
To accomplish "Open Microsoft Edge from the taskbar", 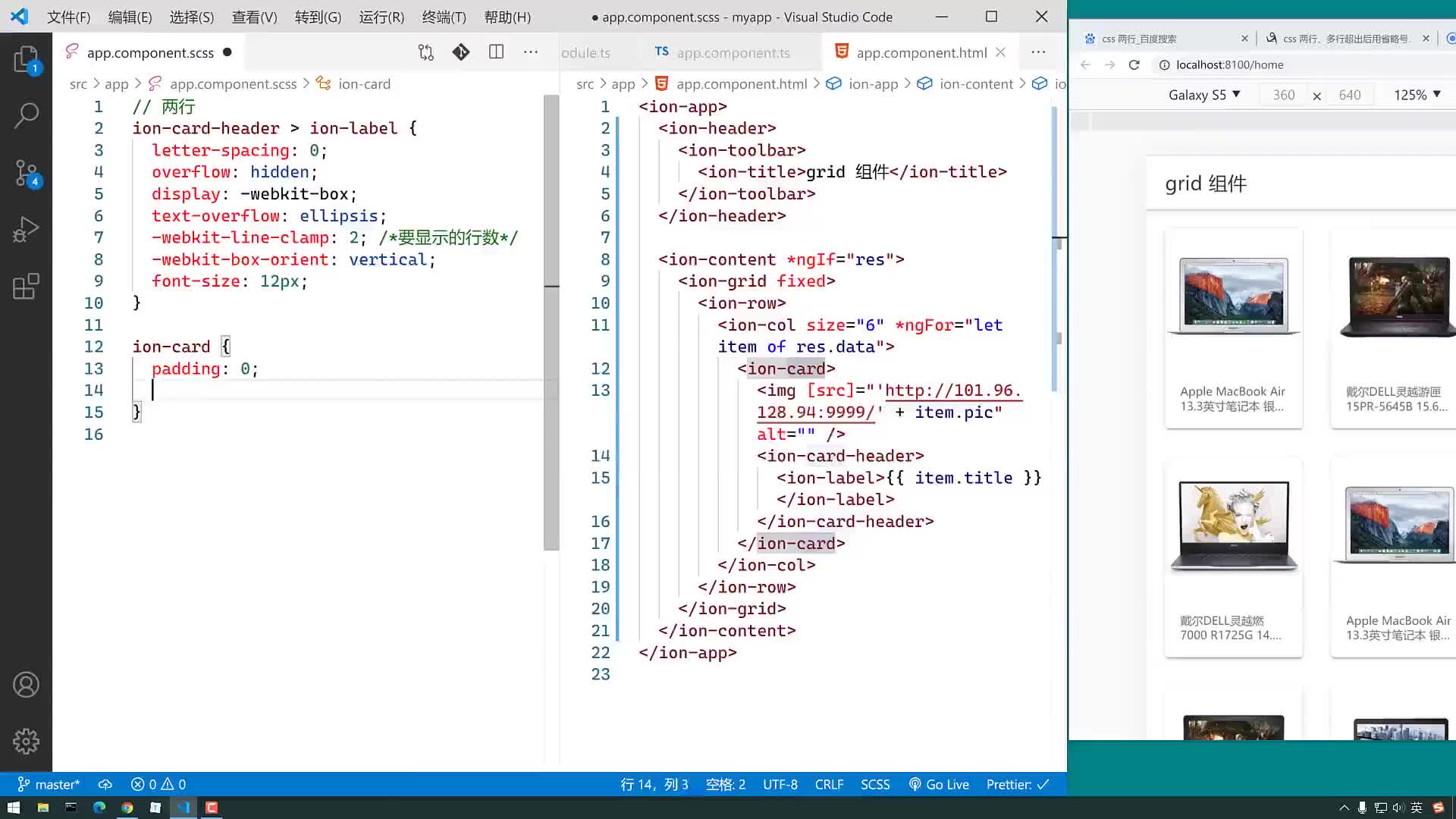I will tap(99, 808).
